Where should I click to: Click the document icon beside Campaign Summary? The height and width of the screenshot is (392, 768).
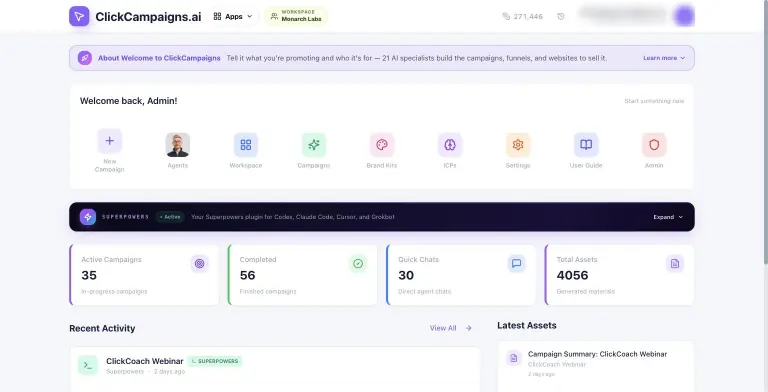[x=514, y=358]
